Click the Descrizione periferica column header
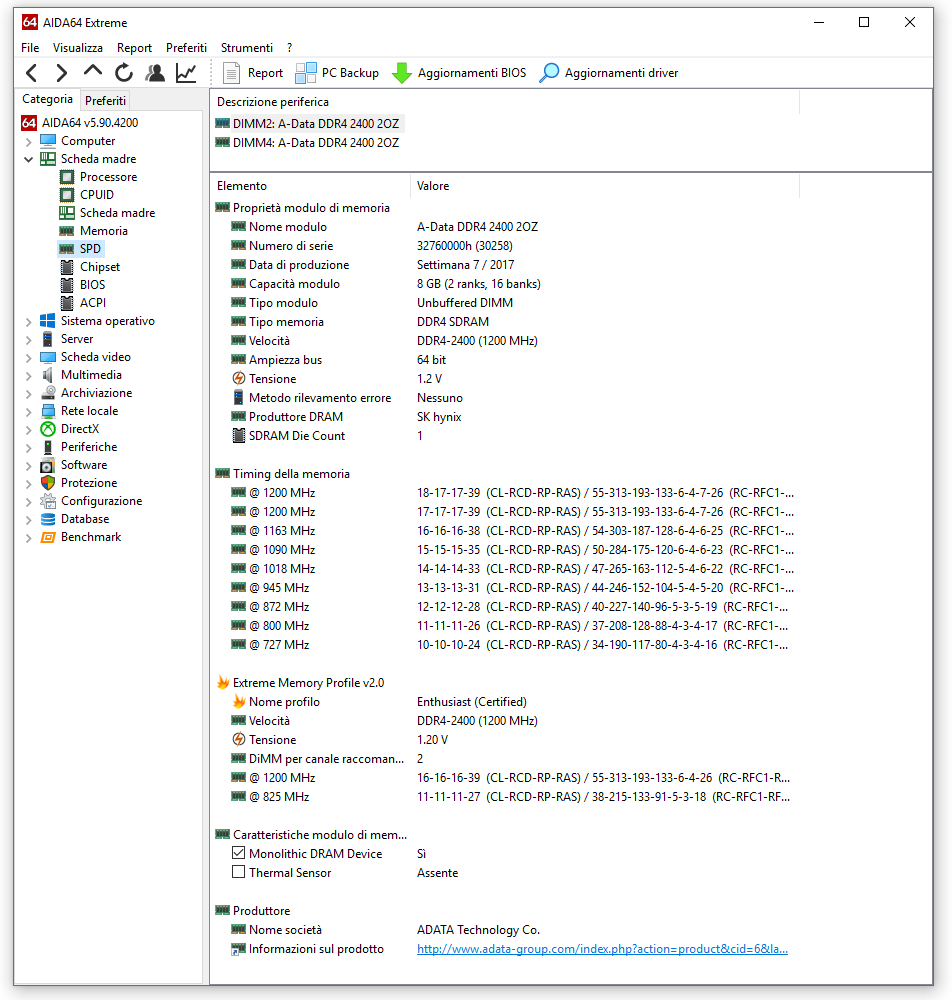The height and width of the screenshot is (1000, 952). (x=504, y=102)
